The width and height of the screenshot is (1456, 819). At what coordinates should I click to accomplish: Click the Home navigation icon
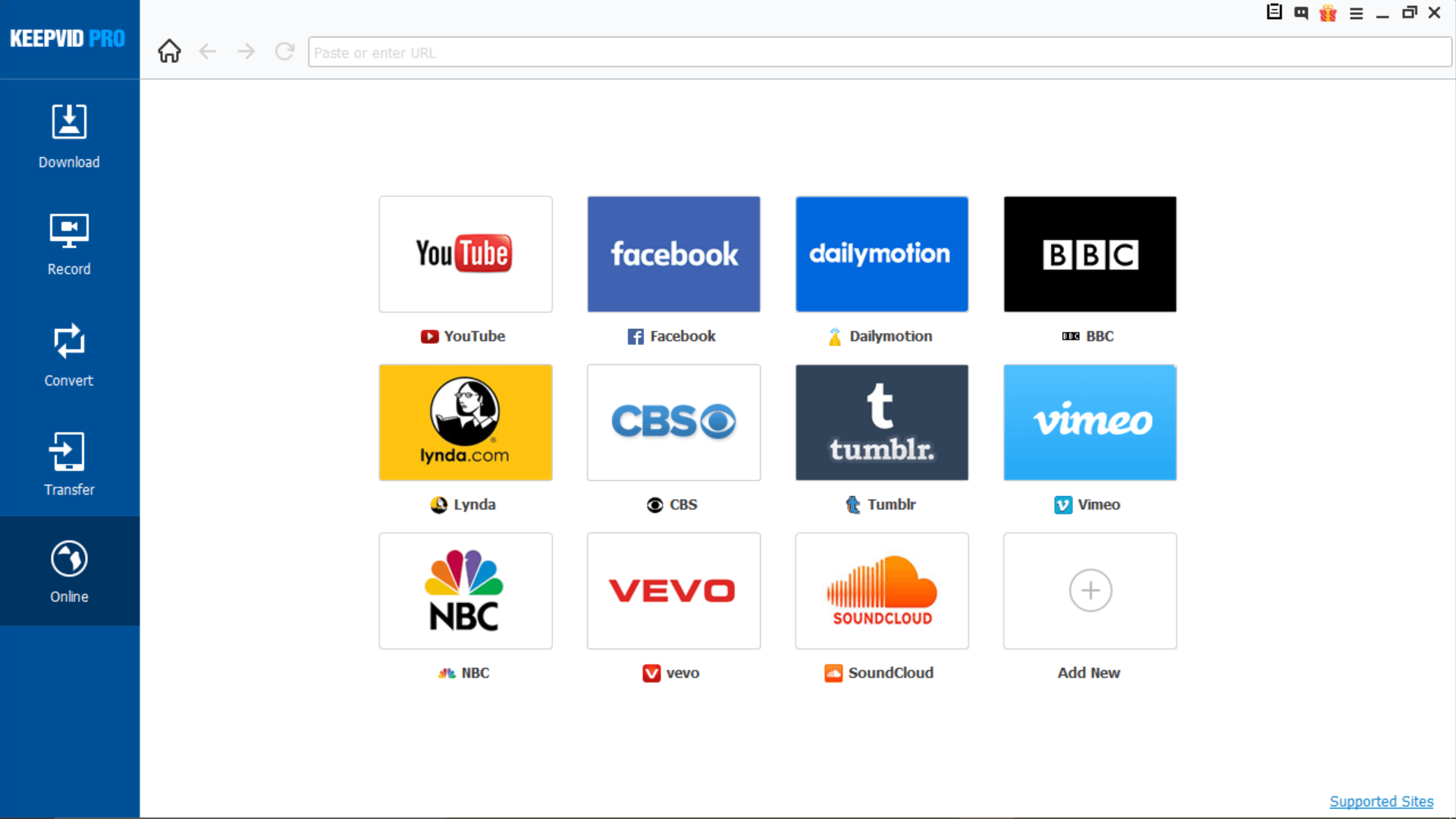tap(168, 51)
